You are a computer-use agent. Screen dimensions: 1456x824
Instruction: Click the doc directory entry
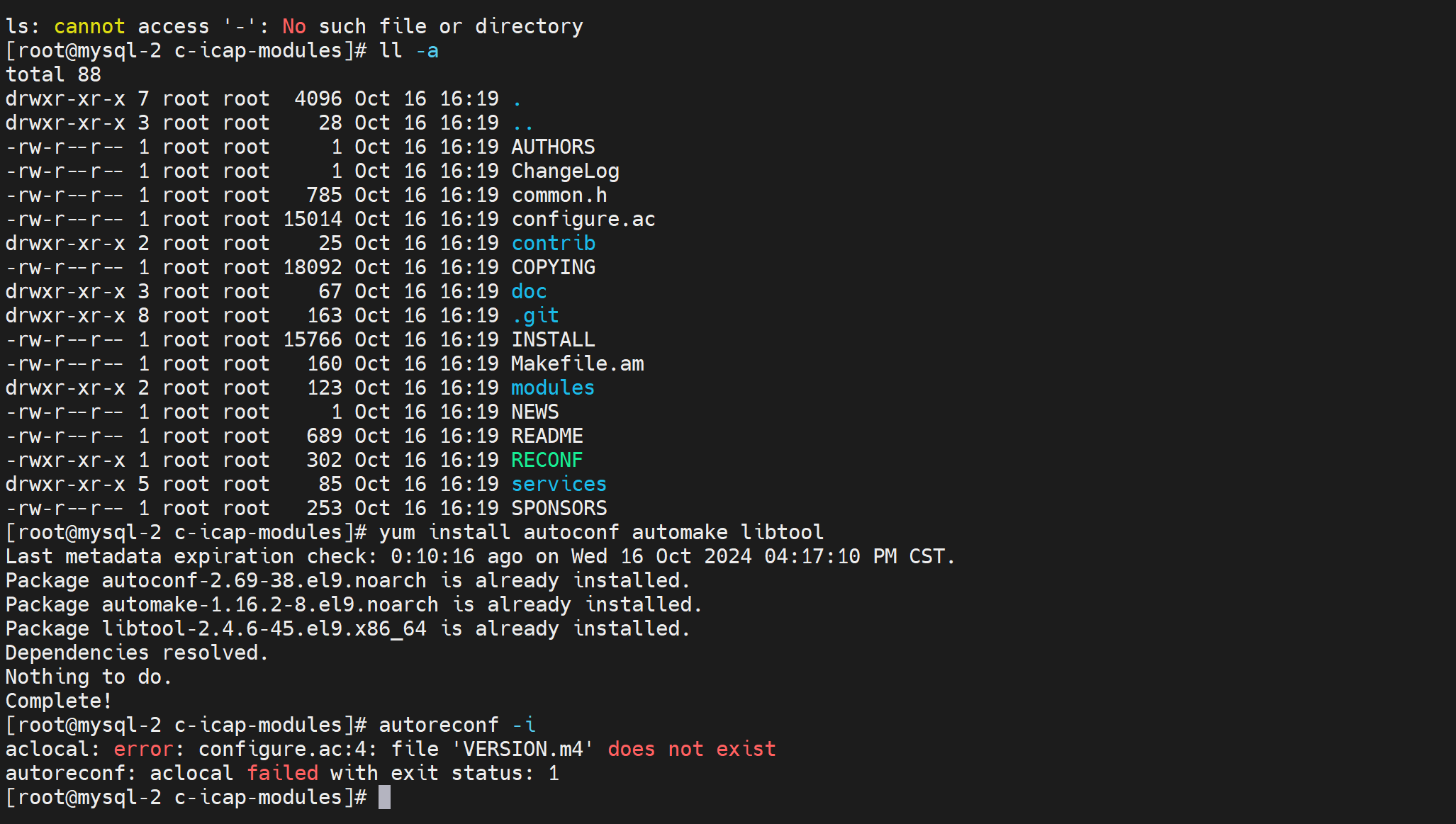pos(529,291)
